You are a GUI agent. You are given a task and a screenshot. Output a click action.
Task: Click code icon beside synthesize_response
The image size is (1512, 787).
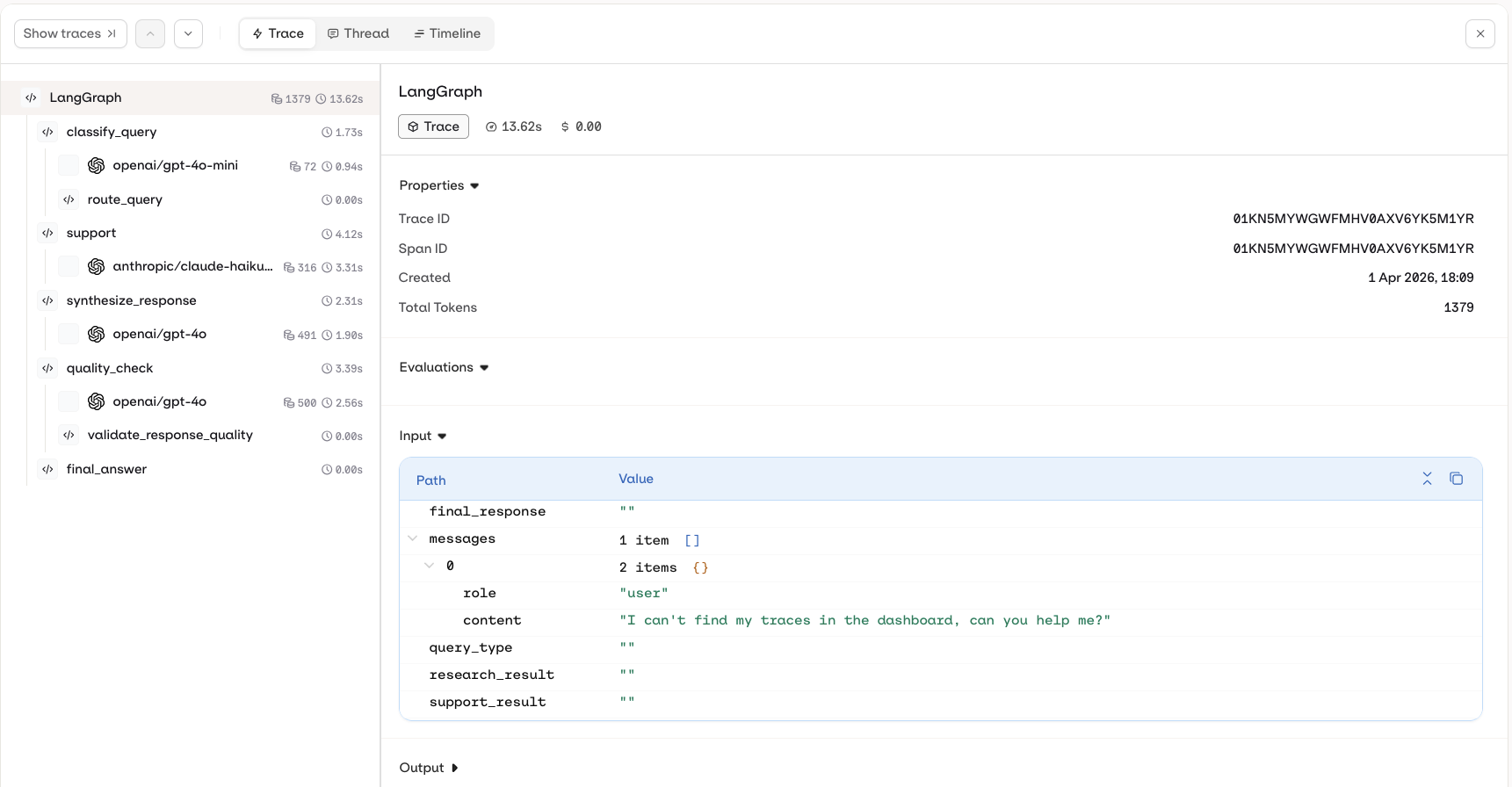(x=47, y=300)
